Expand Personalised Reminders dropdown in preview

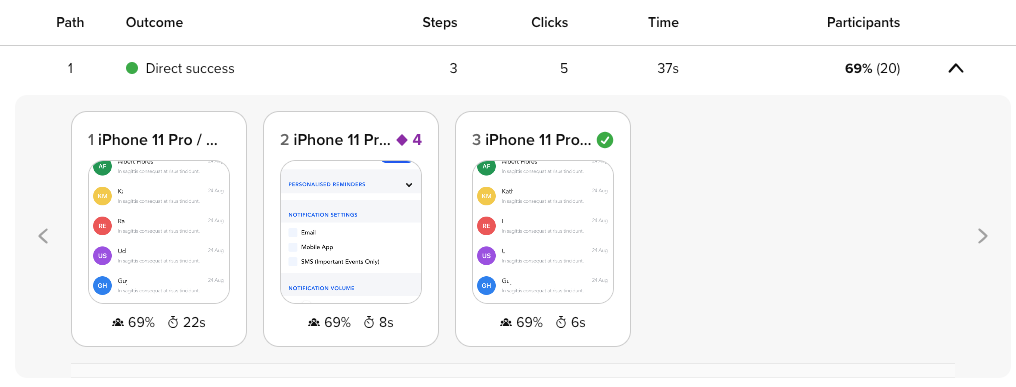pos(409,185)
